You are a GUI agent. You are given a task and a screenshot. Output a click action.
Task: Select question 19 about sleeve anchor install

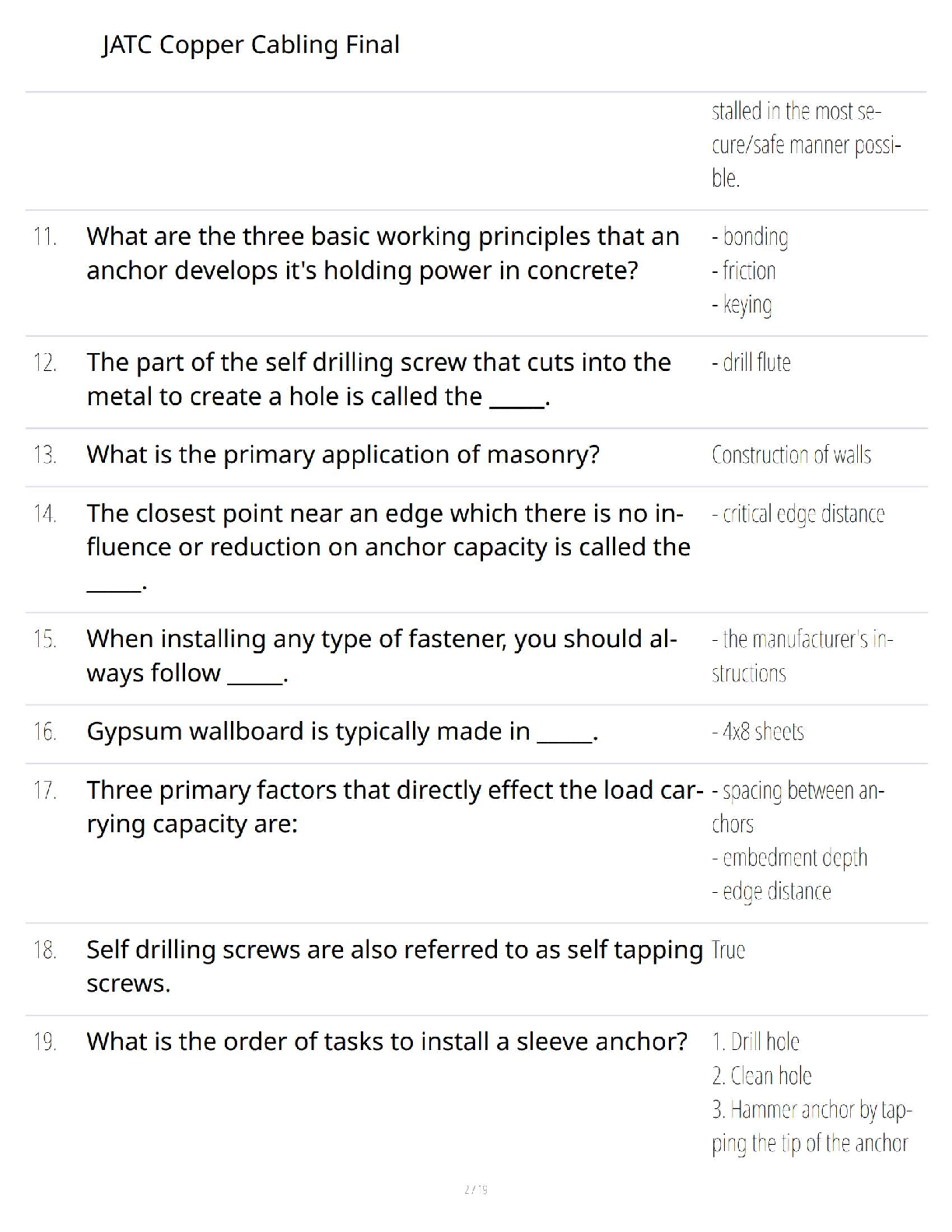tap(387, 1041)
